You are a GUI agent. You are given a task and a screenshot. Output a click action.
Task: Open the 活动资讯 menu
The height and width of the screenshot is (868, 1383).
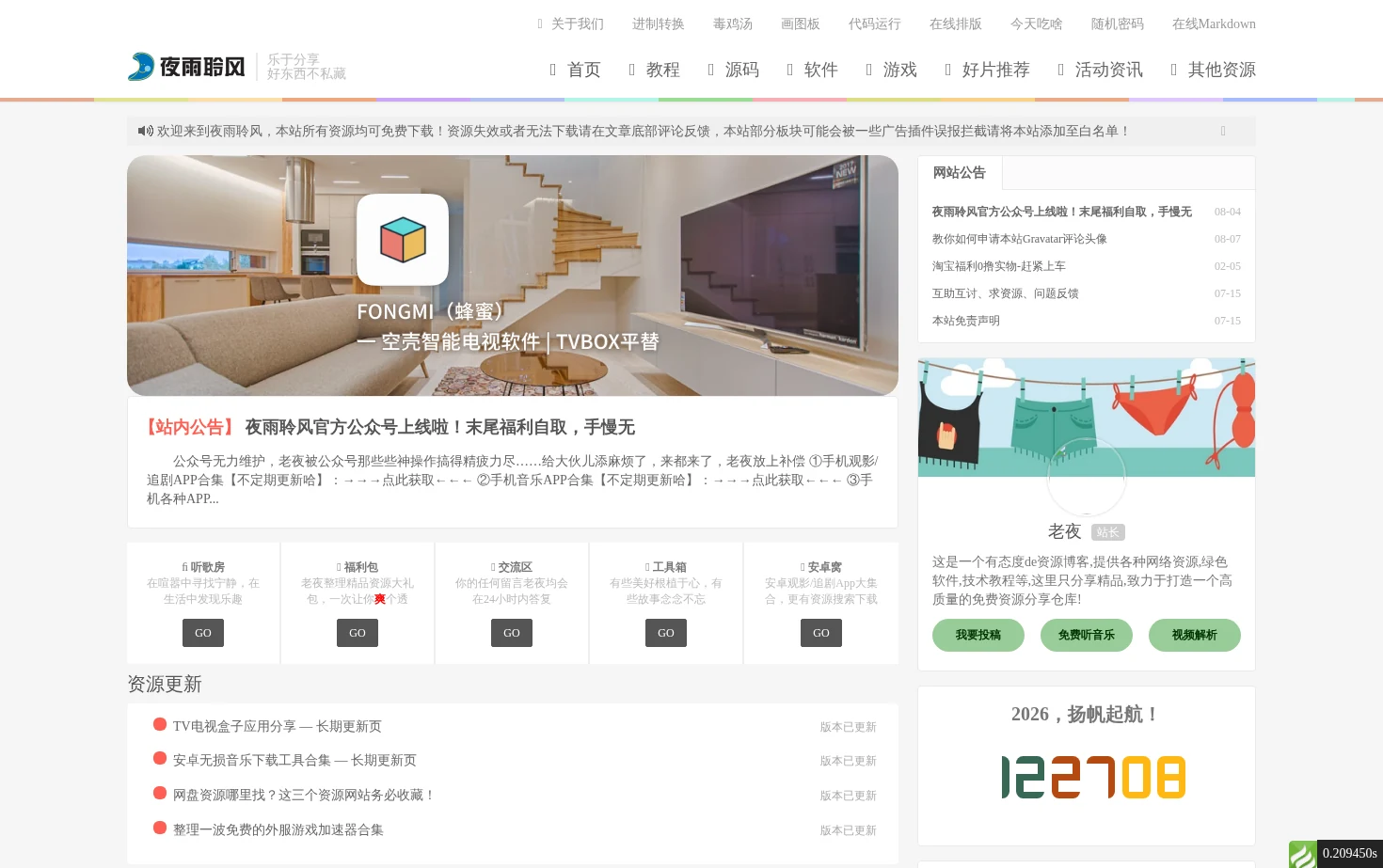[1101, 70]
